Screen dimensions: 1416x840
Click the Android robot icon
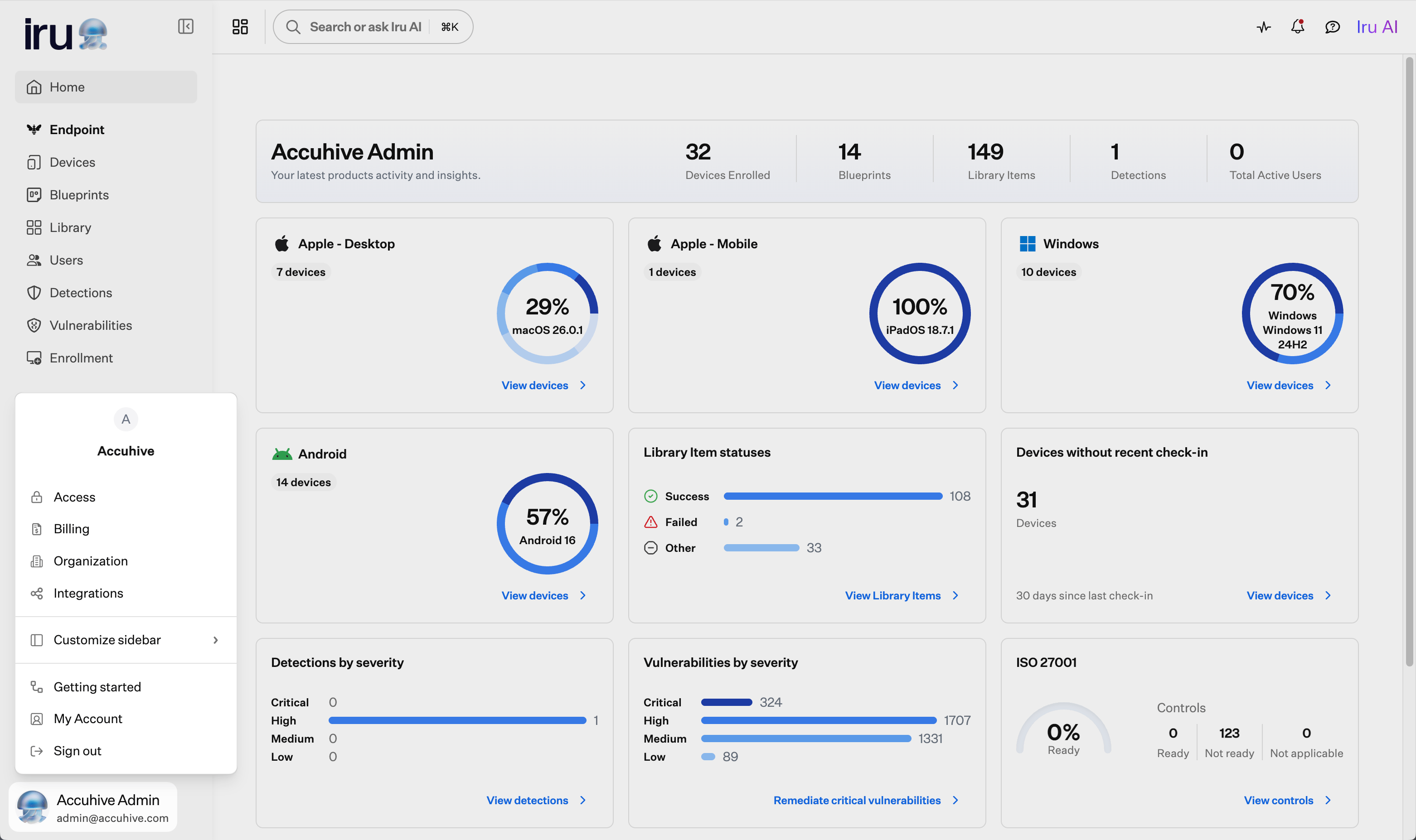click(282, 454)
